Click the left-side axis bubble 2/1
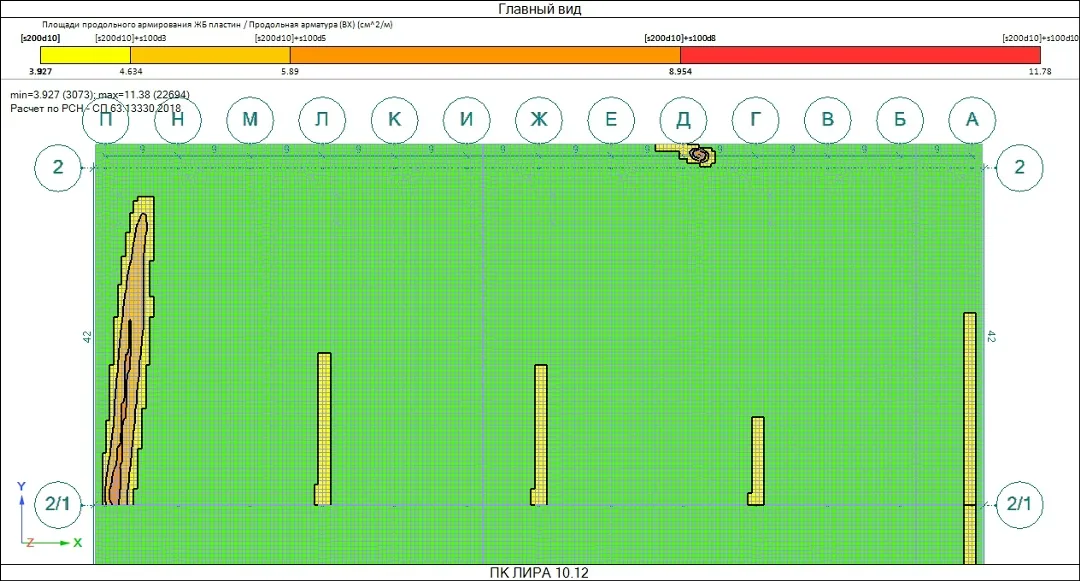This screenshot has width=1080, height=581. tap(58, 504)
